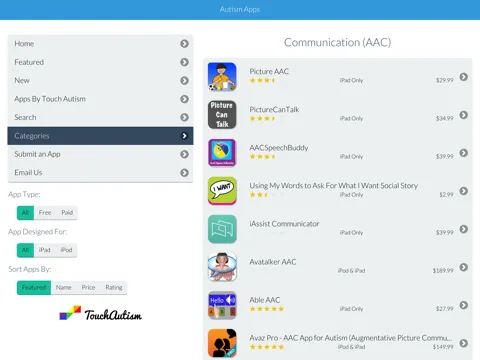Open the iAssist Communicator teal icon
The width and height of the screenshot is (480, 360).
pyautogui.click(x=222, y=229)
